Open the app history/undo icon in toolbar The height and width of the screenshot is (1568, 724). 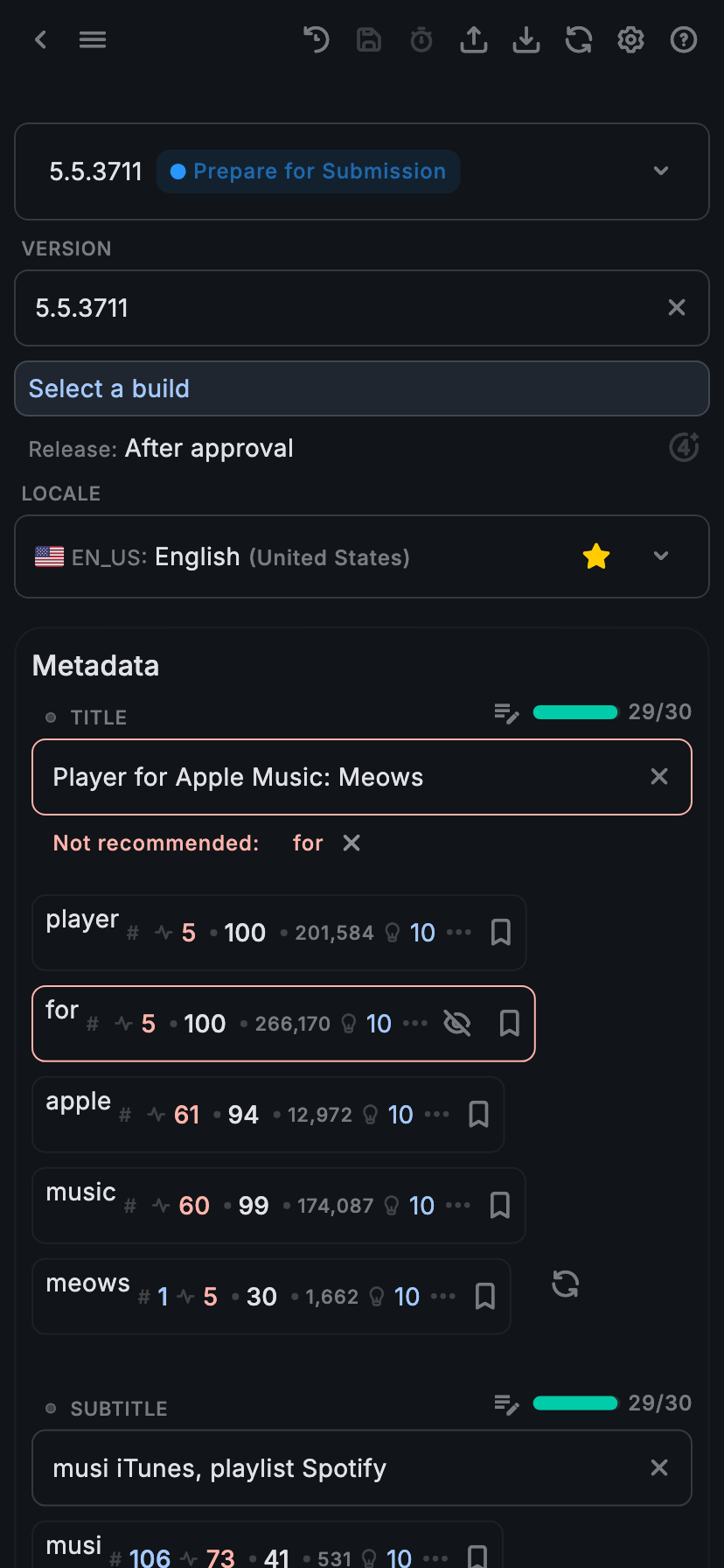click(316, 39)
